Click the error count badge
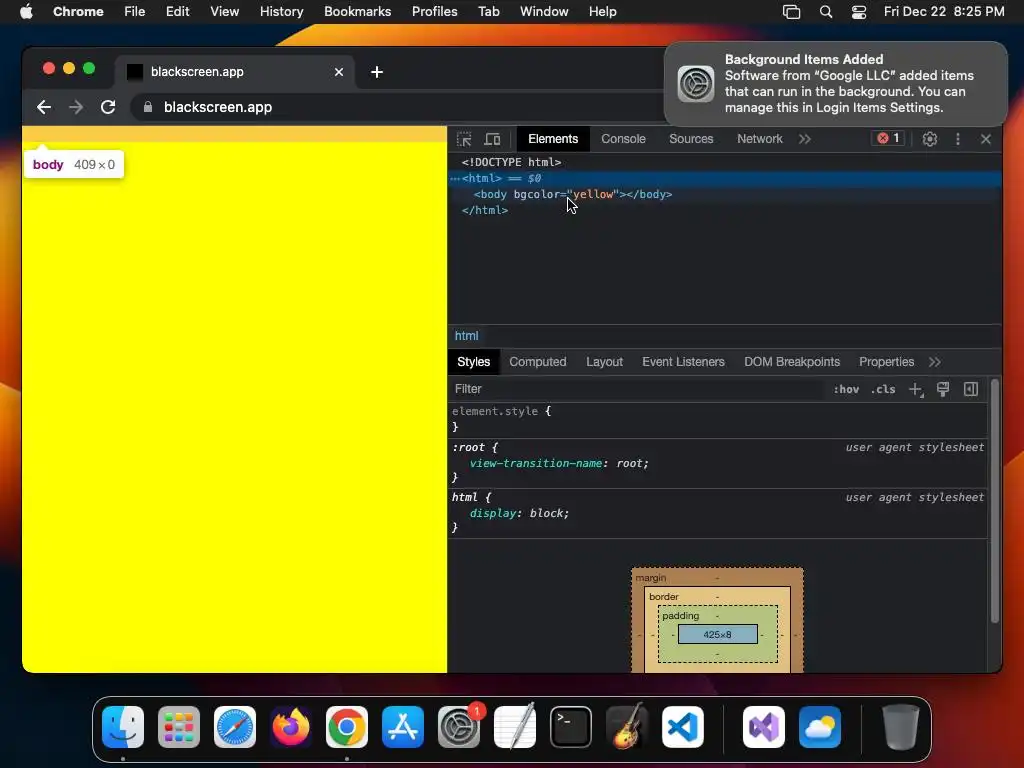The image size is (1024, 768). click(888, 138)
